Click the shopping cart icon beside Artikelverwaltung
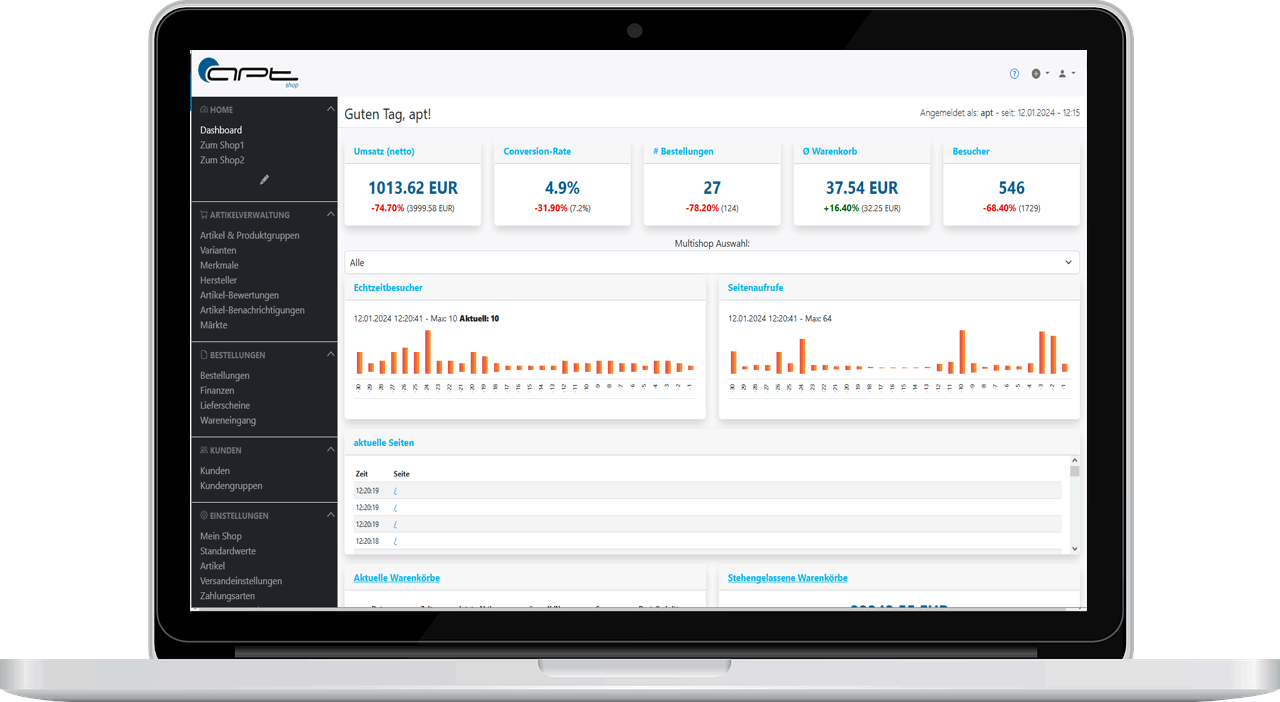1280x702 pixels. (204, 215)
